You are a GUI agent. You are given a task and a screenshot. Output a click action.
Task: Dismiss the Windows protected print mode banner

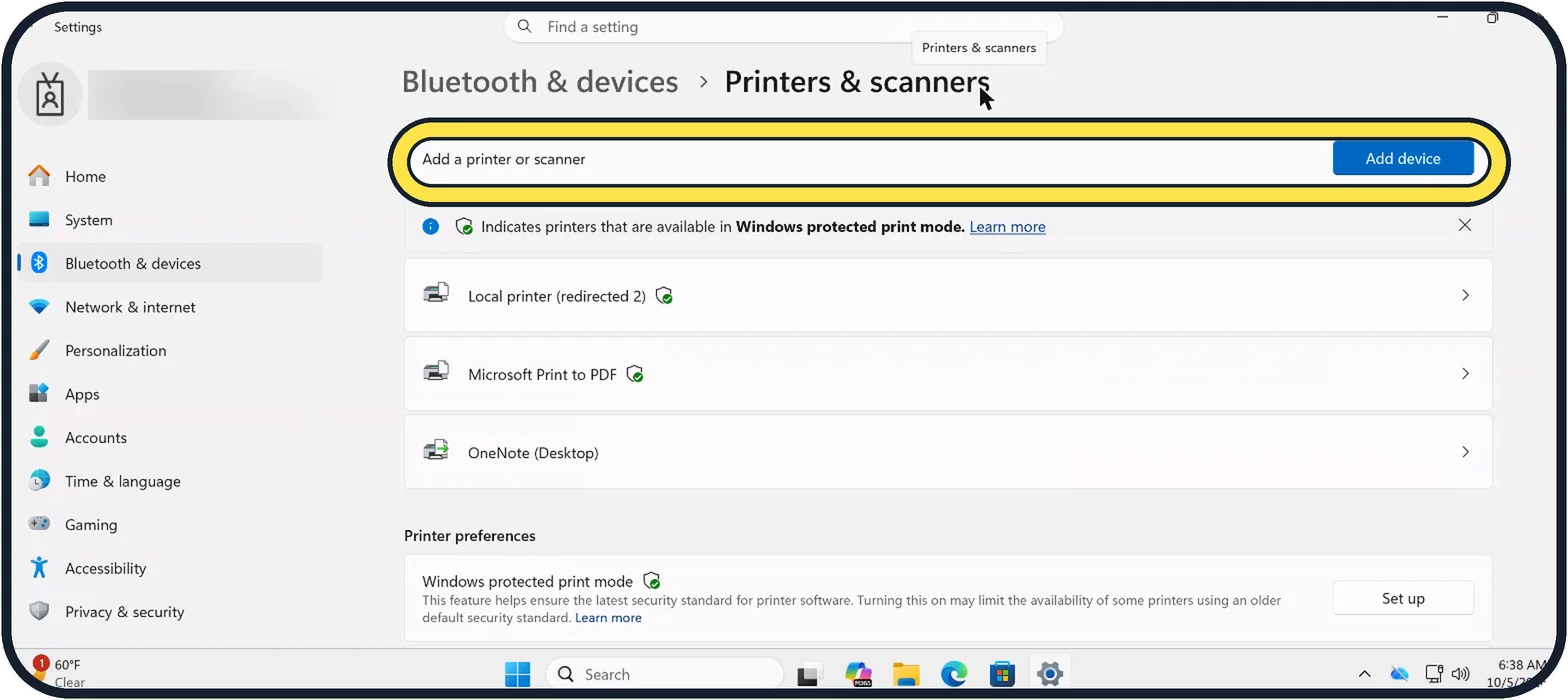pyautogui.click(x=1465, y=225)
